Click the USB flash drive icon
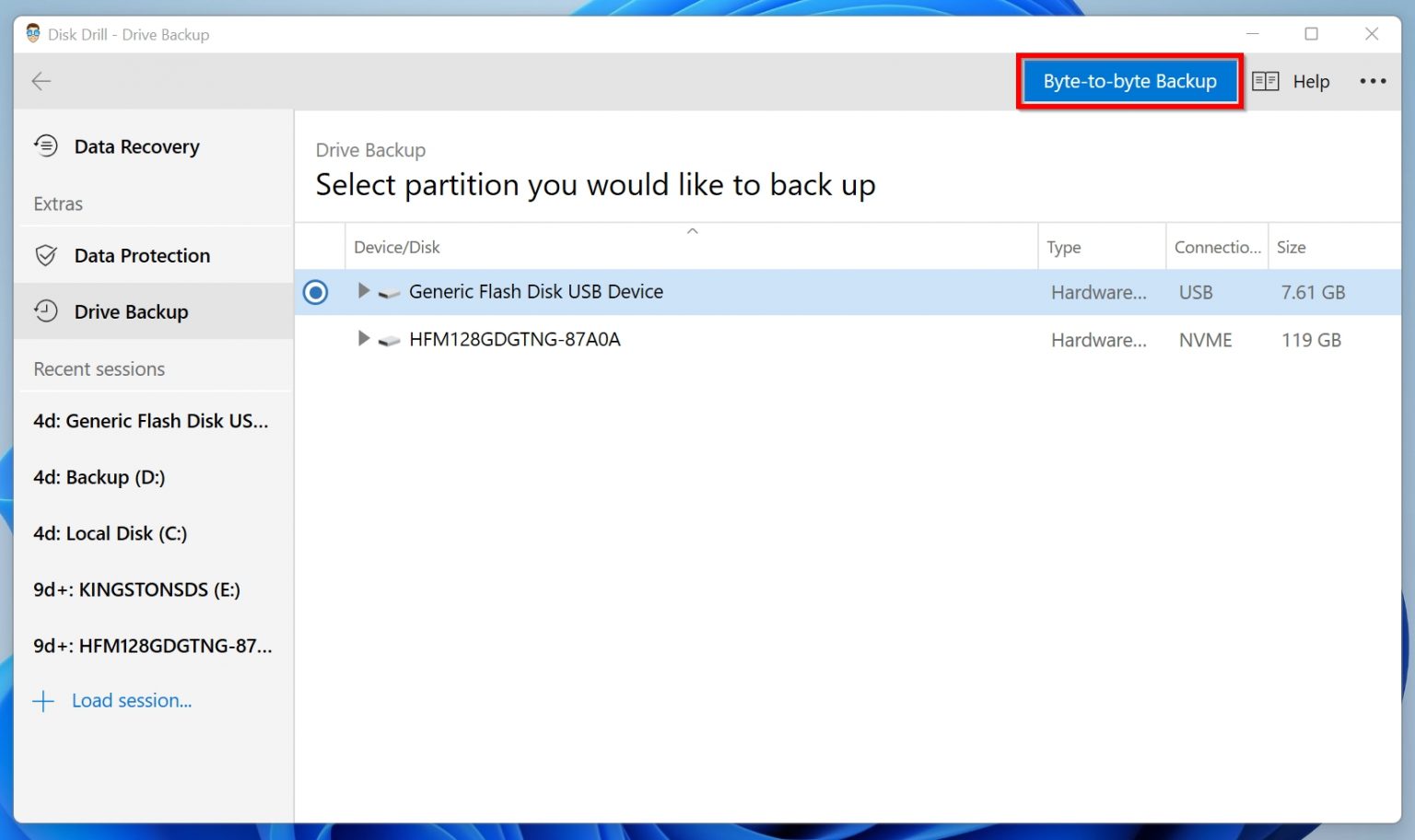The width and height of the screenshot is (1415, 840). click(x=388, y=292)
